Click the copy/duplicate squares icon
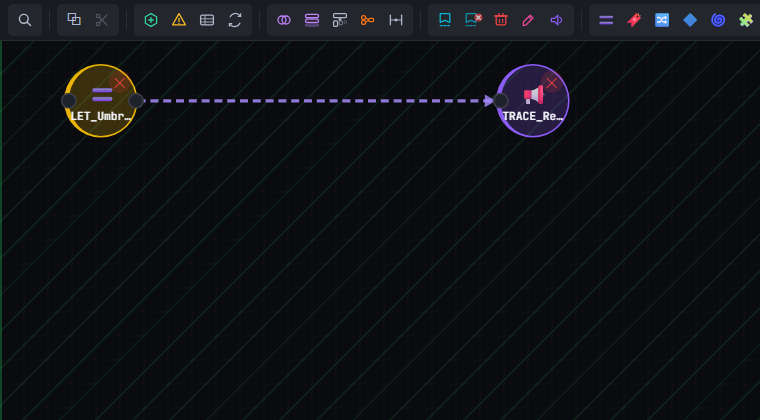The width and height of the screenshot is (760, 420). pos(74,20)
